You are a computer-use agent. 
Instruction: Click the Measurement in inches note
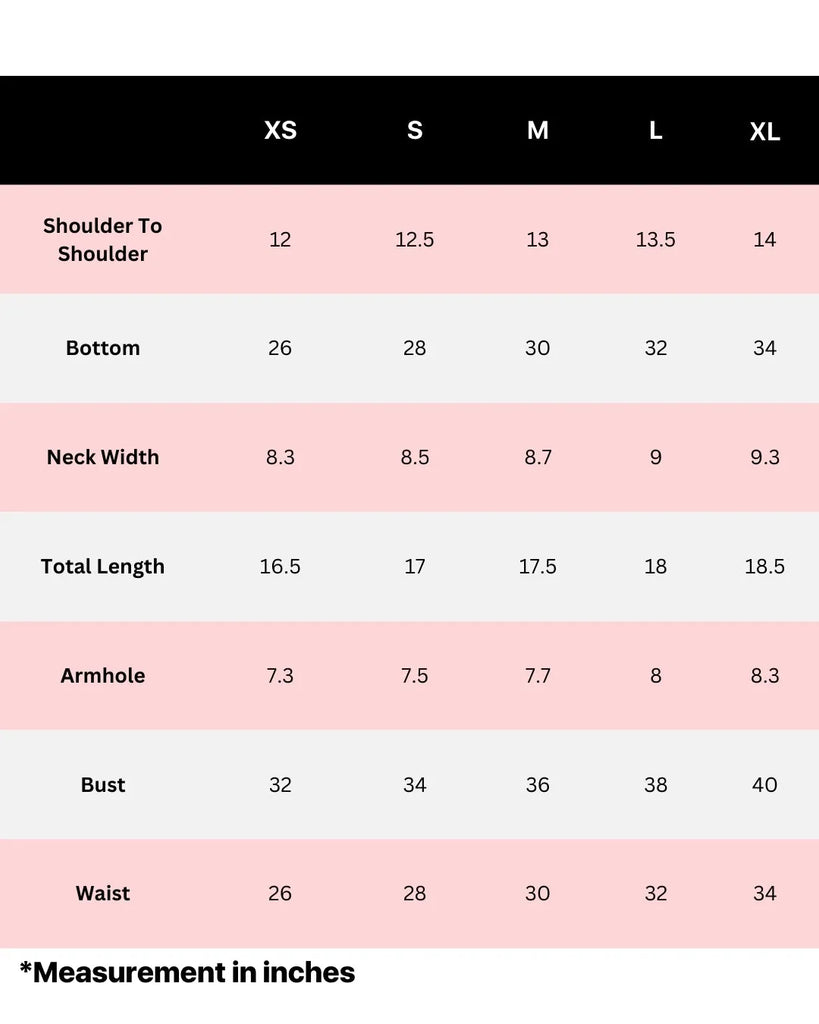click(187, 972)
